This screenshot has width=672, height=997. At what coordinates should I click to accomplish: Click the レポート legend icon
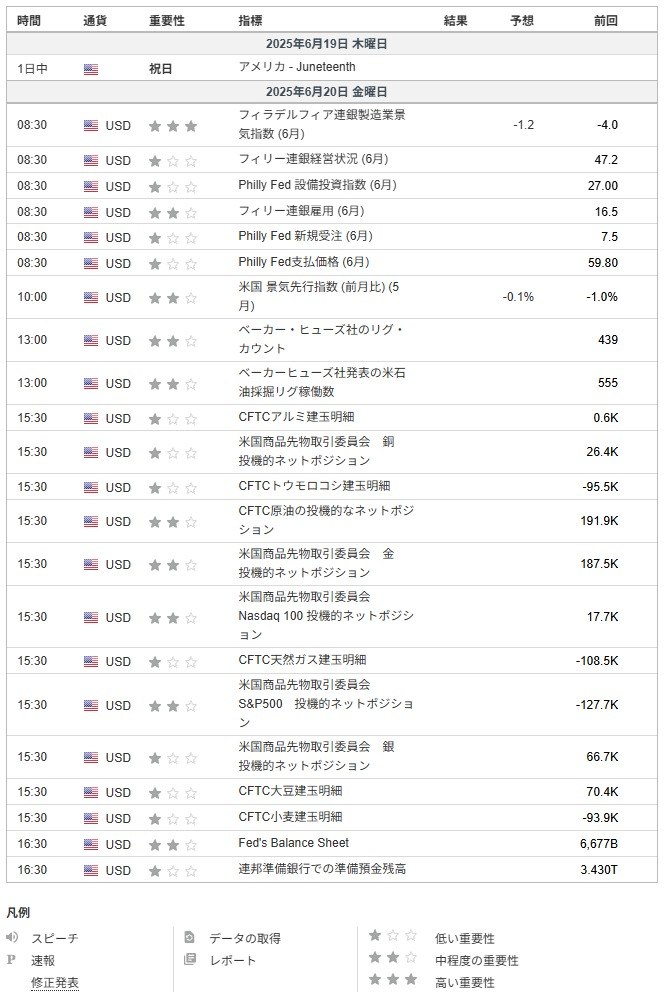(x=189, y=959)
